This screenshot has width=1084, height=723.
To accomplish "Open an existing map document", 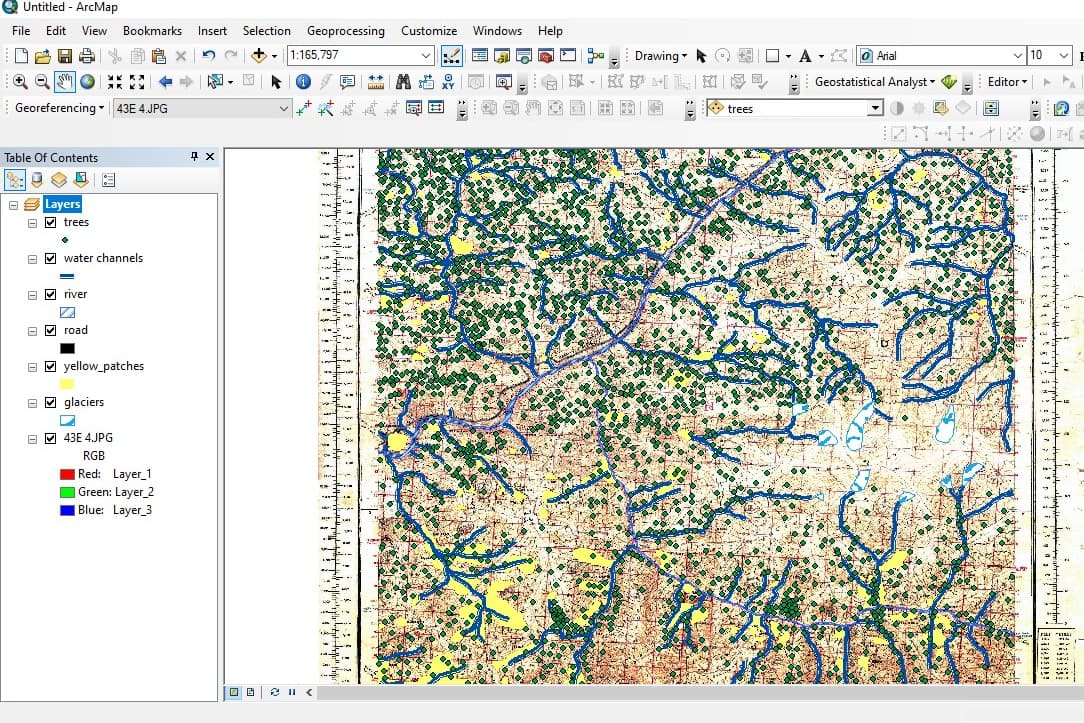I will click(43, 56).
